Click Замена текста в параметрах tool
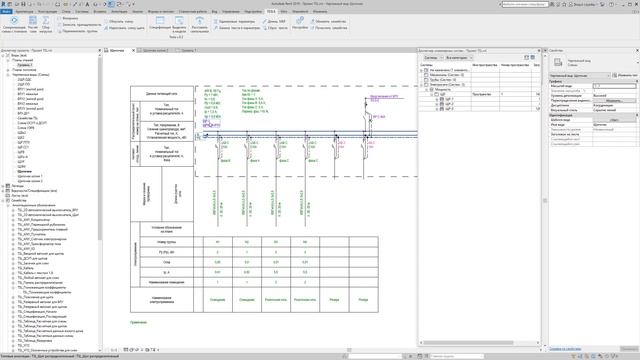Image resolution: width=640 pixels, height=360 pixels. click(x=237, y=28)
